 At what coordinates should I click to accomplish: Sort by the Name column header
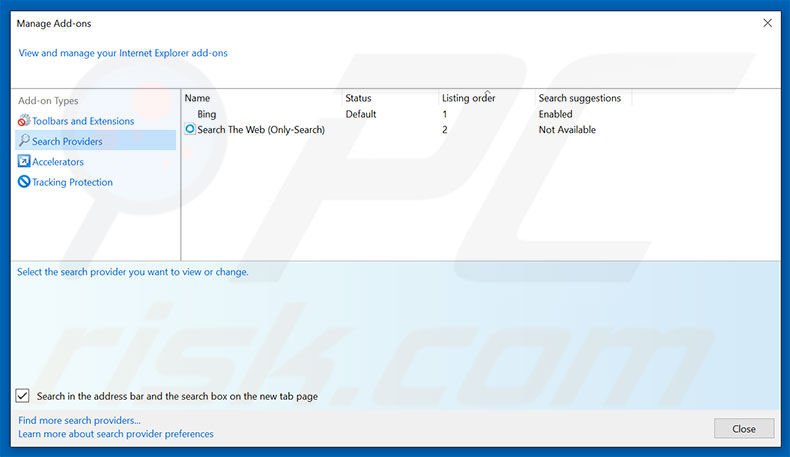197,98
